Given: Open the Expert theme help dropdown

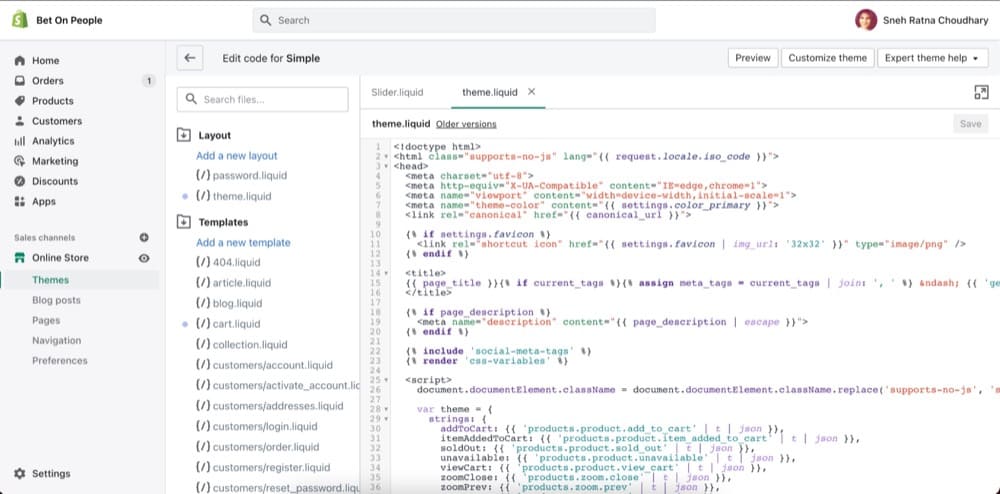Looking at the screenshot, I should [x=932, y=58].
